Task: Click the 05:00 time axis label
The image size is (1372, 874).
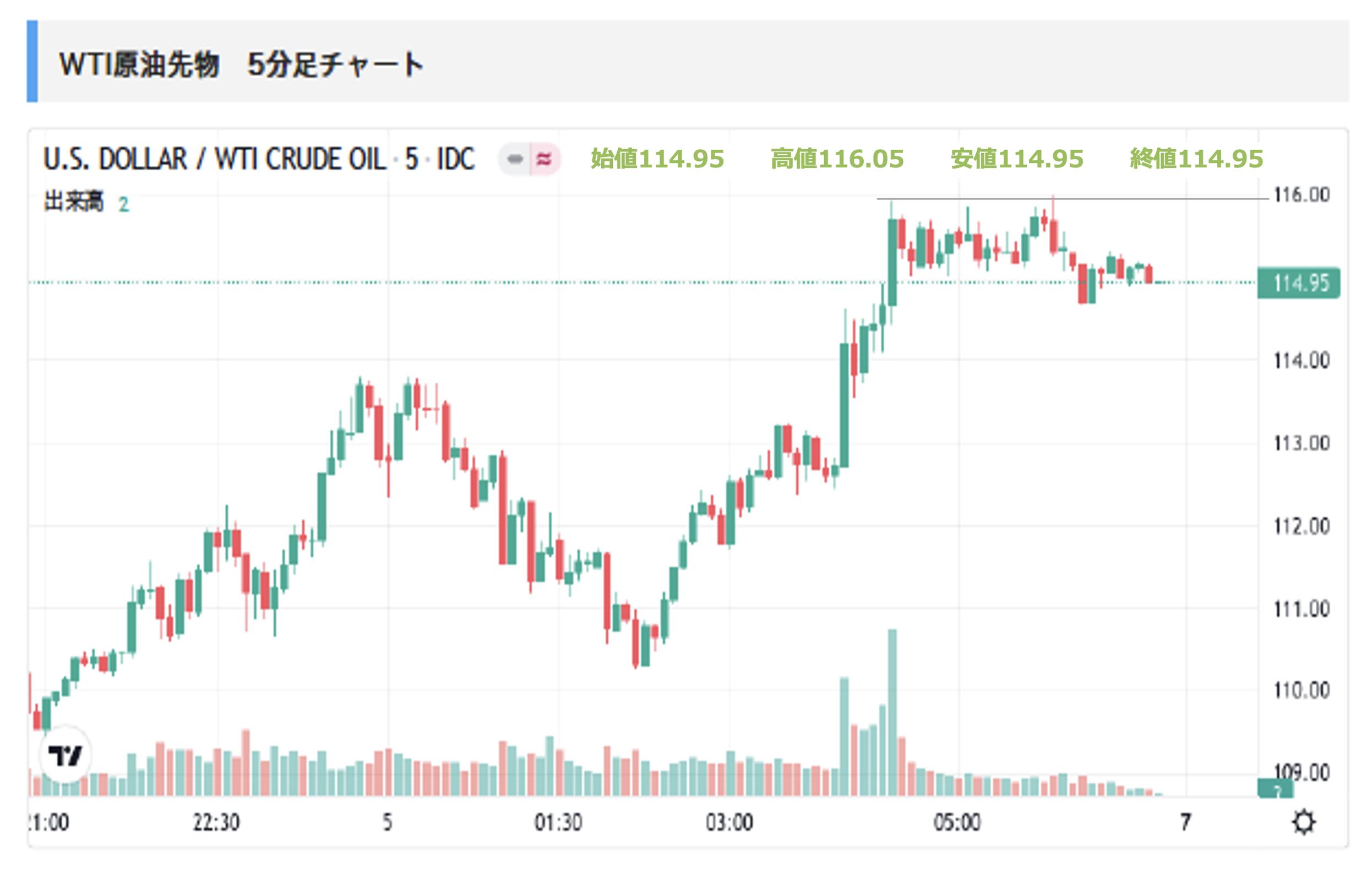Action: 957,823
